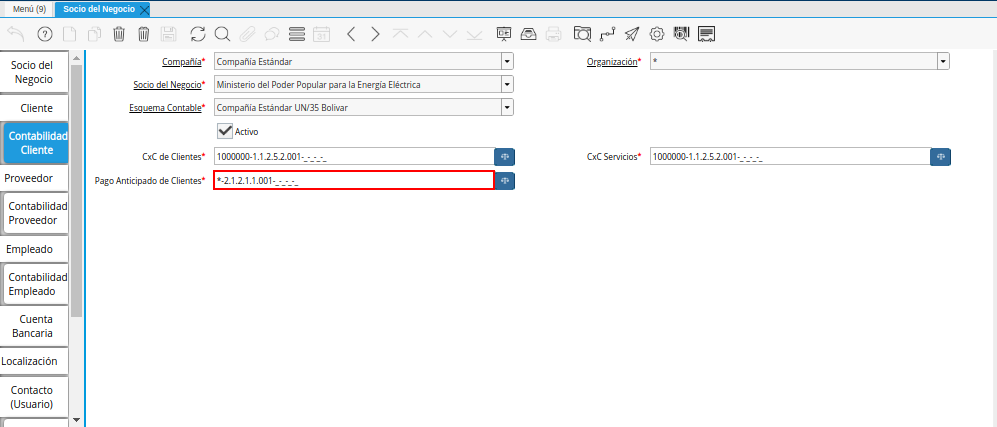Open the Find record magnifier icon

222,34
